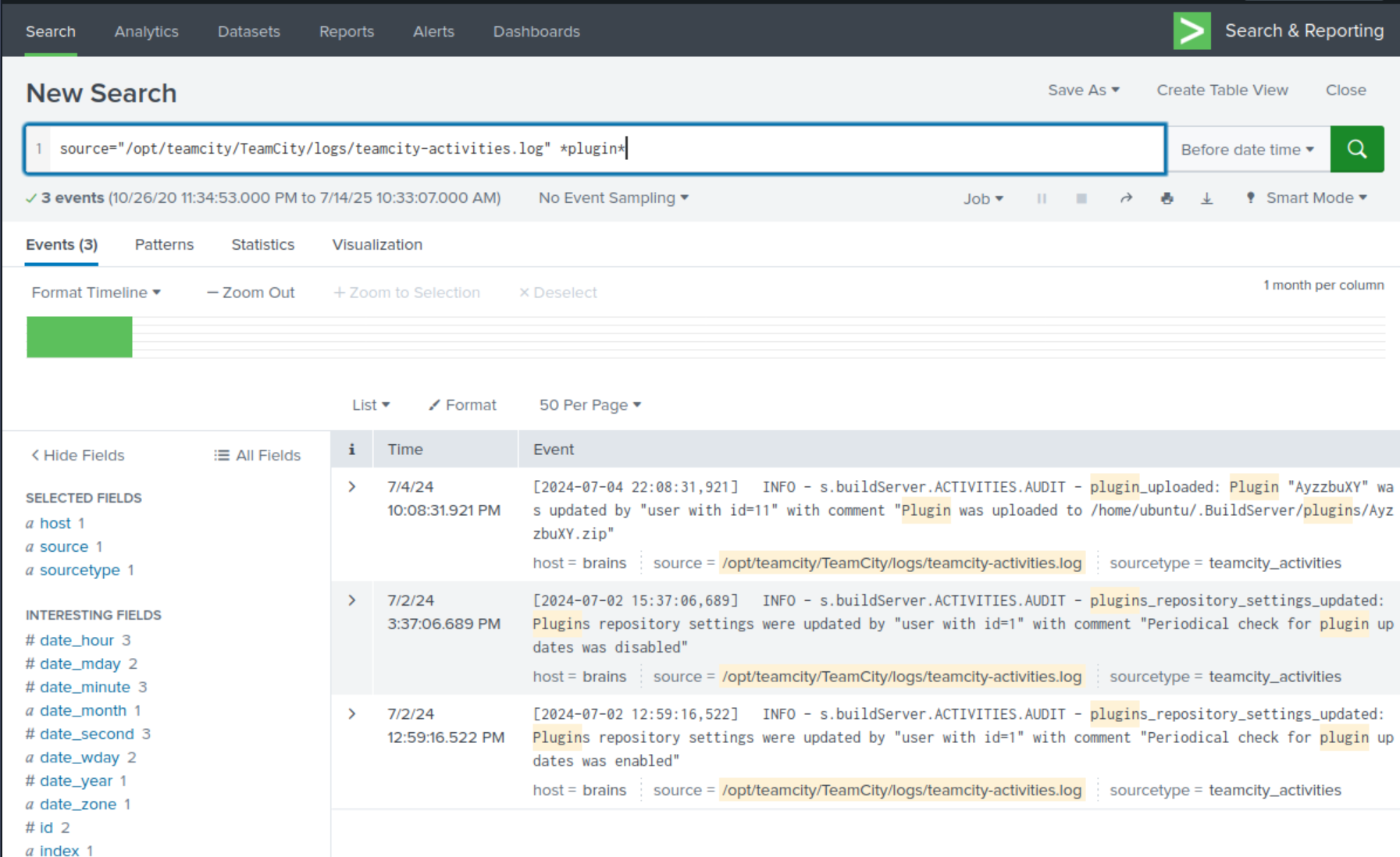
Task: Open the Format Timeline dropdown
Action: click(96, 293)
